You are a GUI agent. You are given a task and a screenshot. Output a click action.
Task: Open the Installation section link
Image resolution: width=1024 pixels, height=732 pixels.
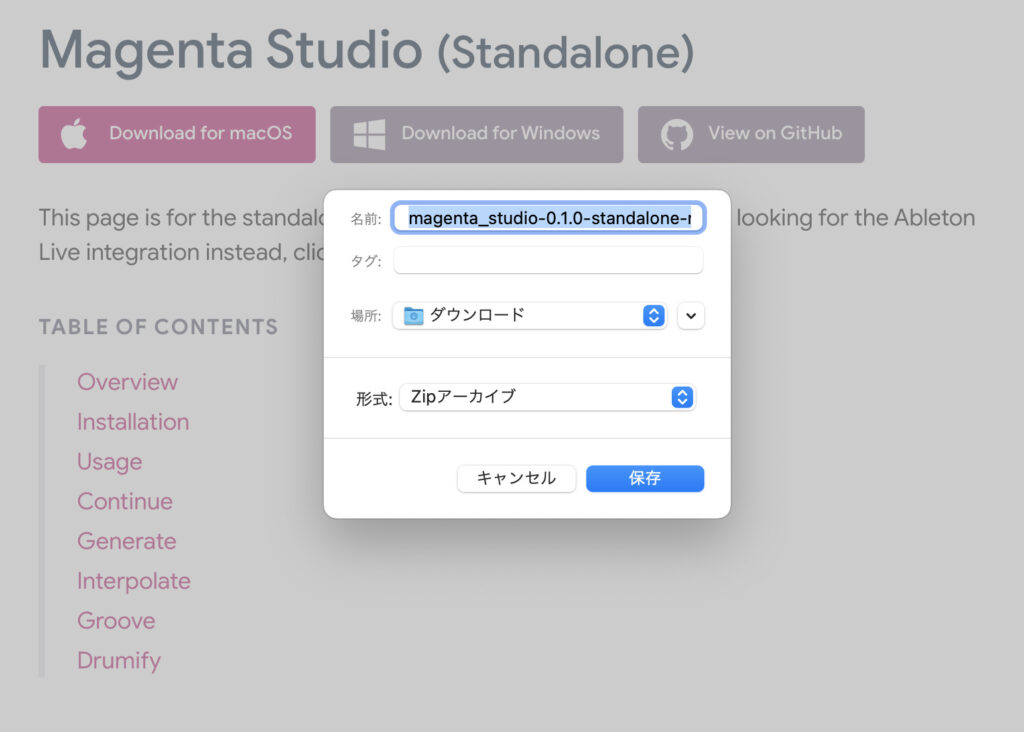click(133, 422)
